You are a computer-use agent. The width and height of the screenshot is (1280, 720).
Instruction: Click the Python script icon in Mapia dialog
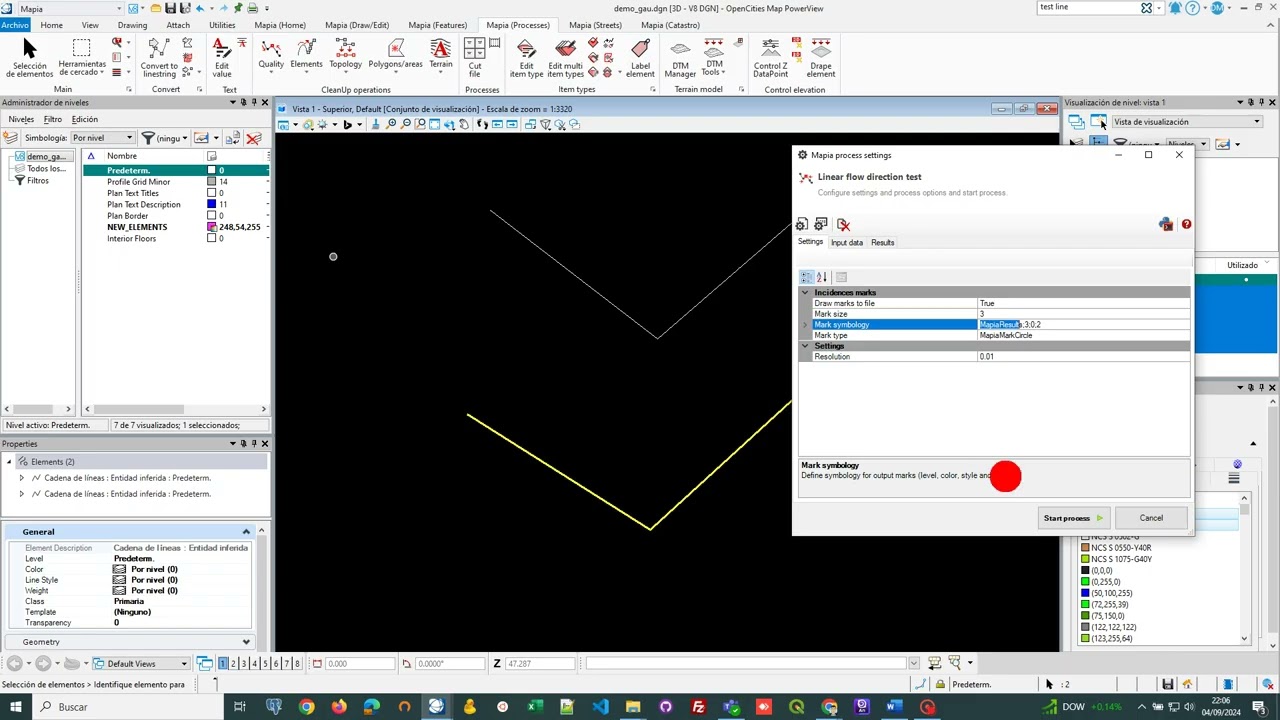click(x=1166, y=224)
